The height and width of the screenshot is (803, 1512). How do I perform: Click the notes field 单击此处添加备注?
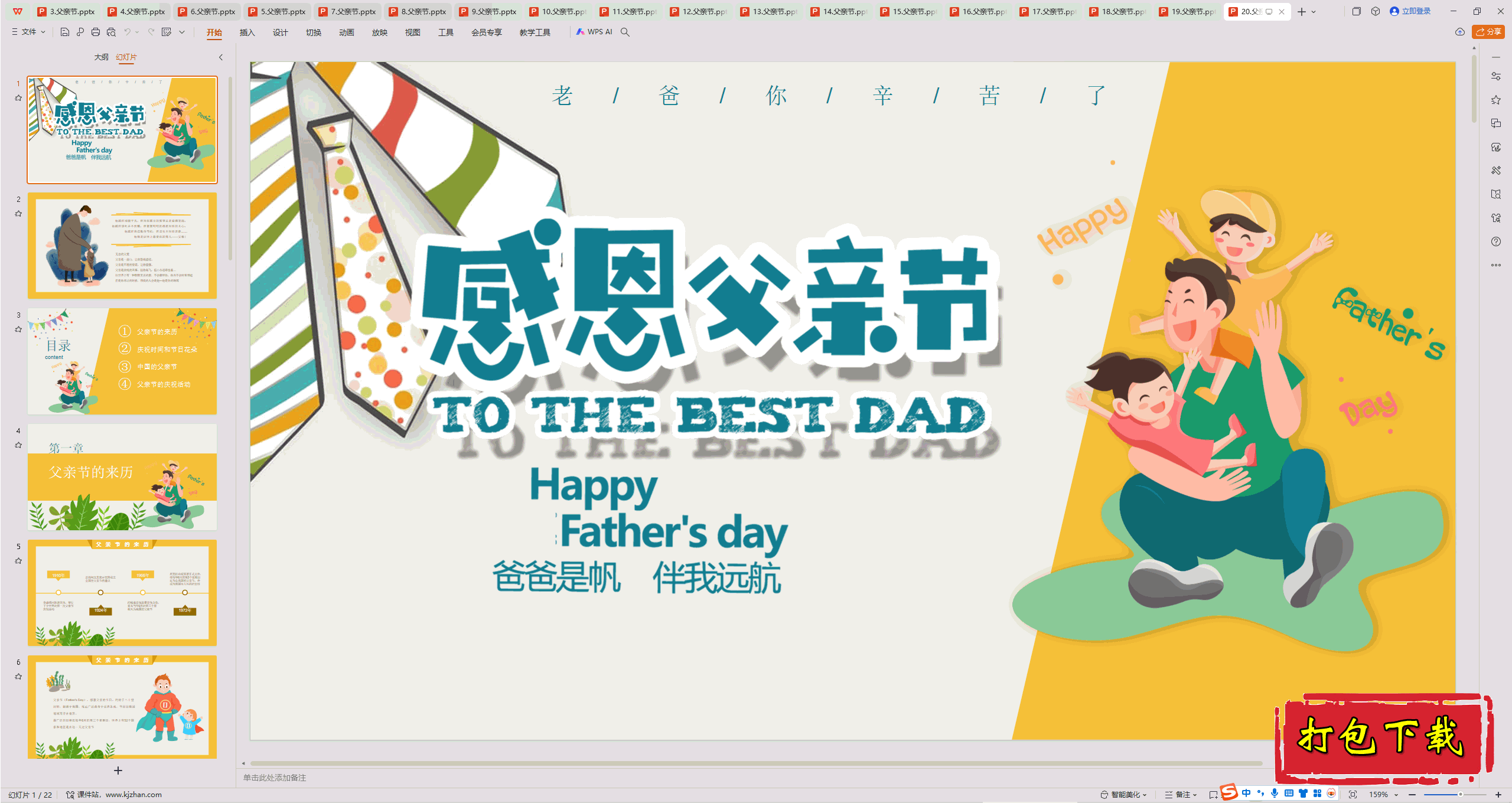coord(275,778)
